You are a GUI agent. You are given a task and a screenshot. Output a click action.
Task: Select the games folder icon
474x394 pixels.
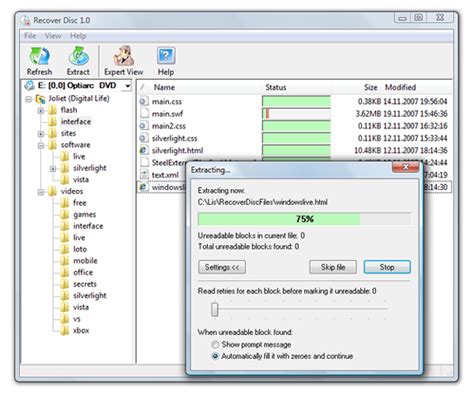(65, 215)
